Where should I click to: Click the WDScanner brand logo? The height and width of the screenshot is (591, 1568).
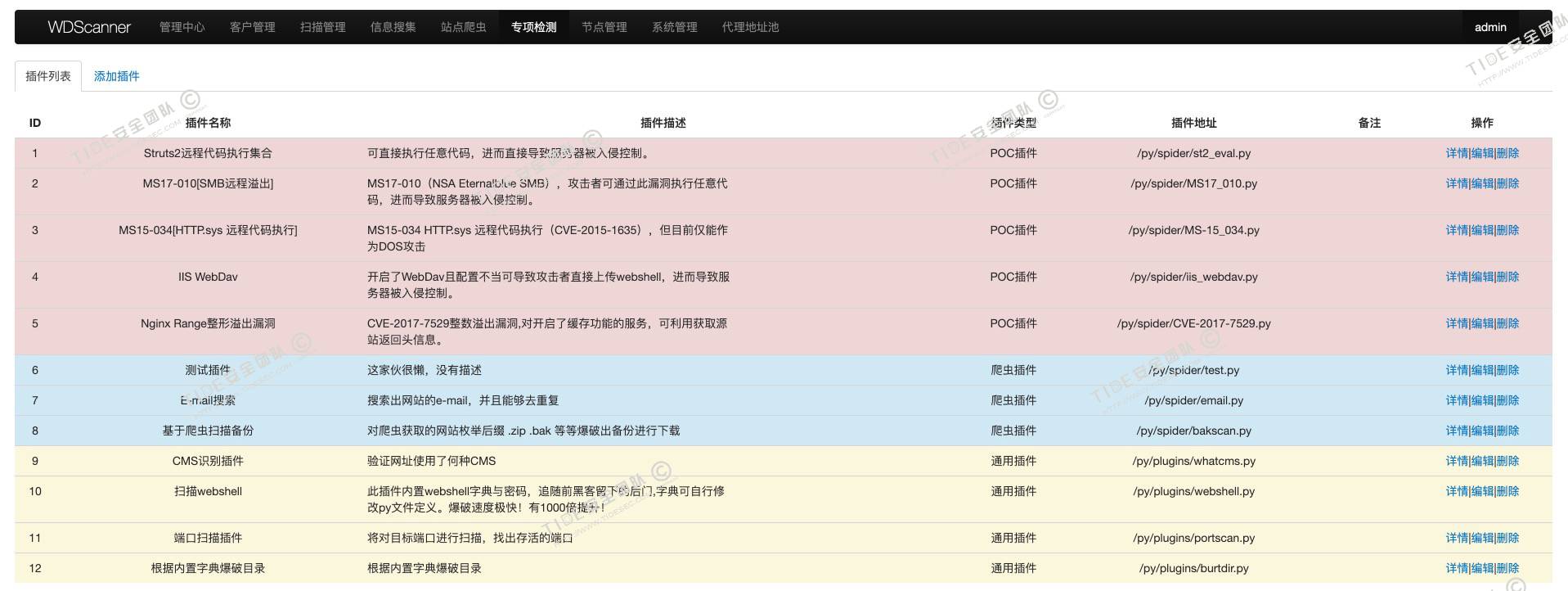pos(89,27)
